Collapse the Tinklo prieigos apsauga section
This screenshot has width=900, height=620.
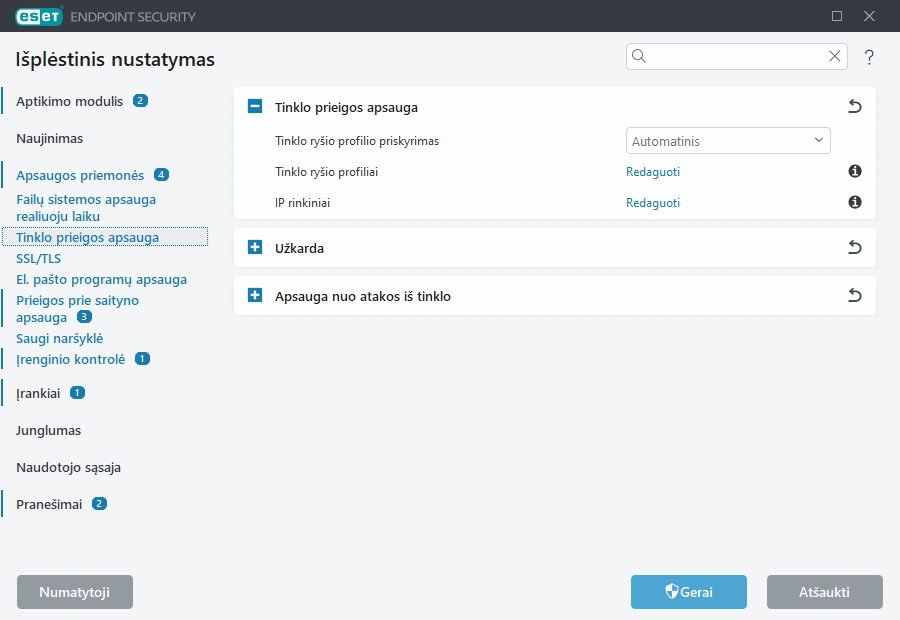coord(255,106)
